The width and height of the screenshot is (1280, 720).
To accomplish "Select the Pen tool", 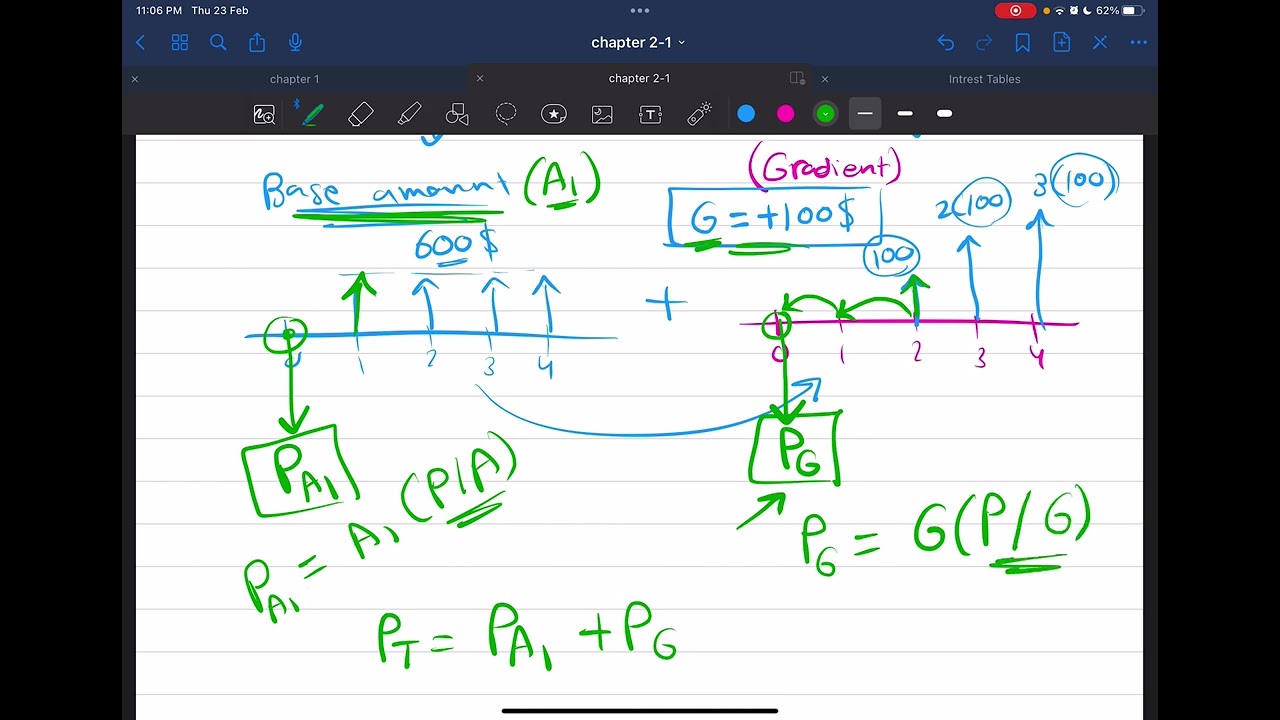I will [312, 114].
